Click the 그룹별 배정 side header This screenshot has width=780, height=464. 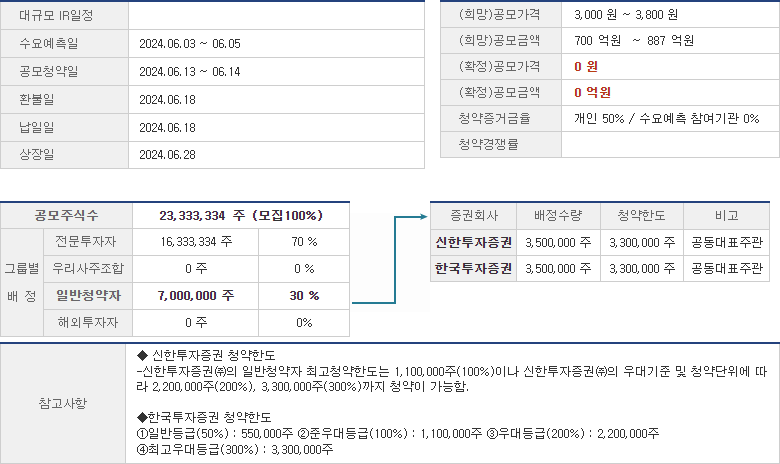point(22,282)
